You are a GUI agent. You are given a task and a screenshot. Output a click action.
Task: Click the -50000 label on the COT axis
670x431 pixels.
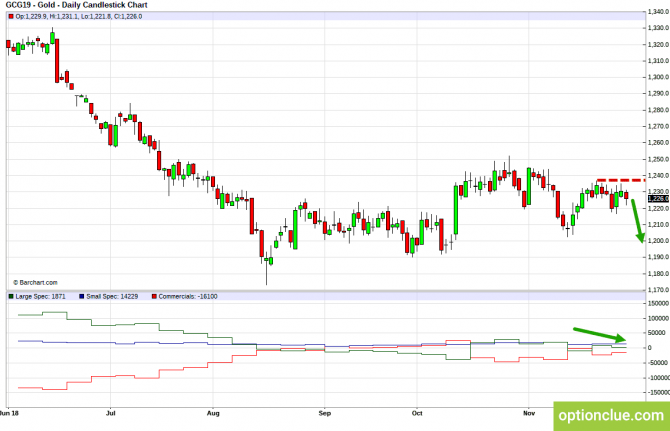pyautogui.click(x=658, y=363)
